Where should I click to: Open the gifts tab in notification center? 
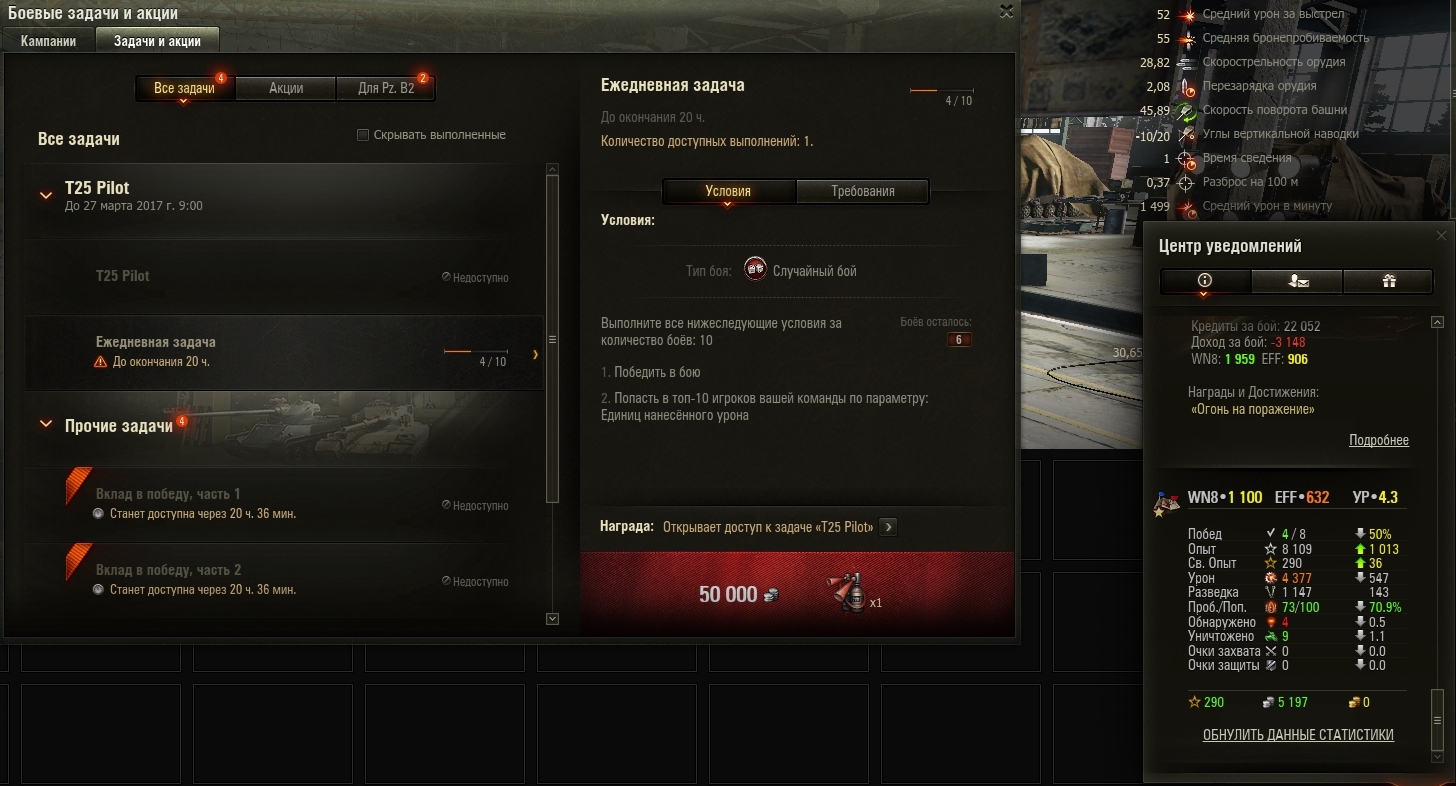point(1388,281)
